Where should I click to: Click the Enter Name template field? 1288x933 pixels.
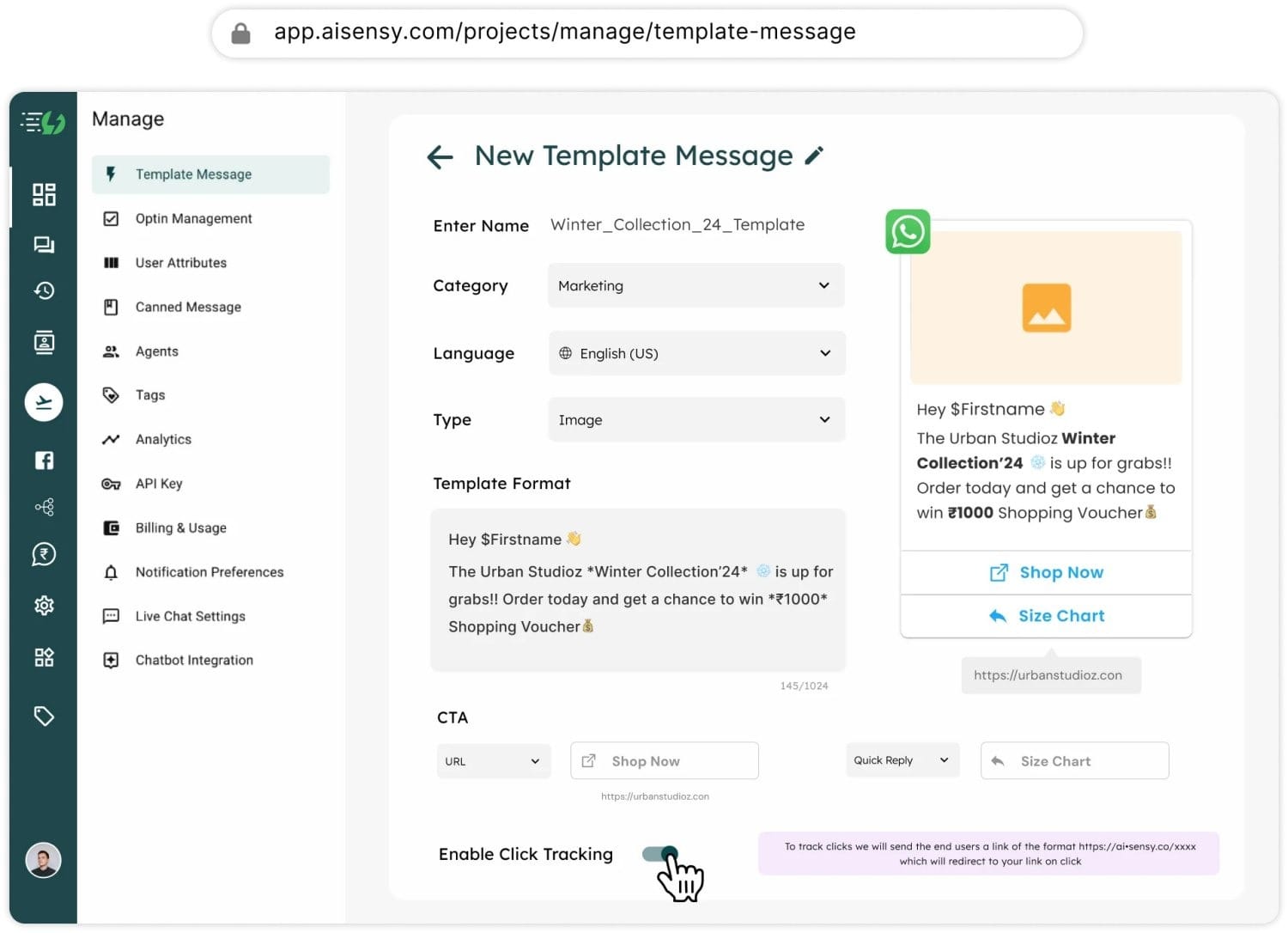(x=677, y=225)
